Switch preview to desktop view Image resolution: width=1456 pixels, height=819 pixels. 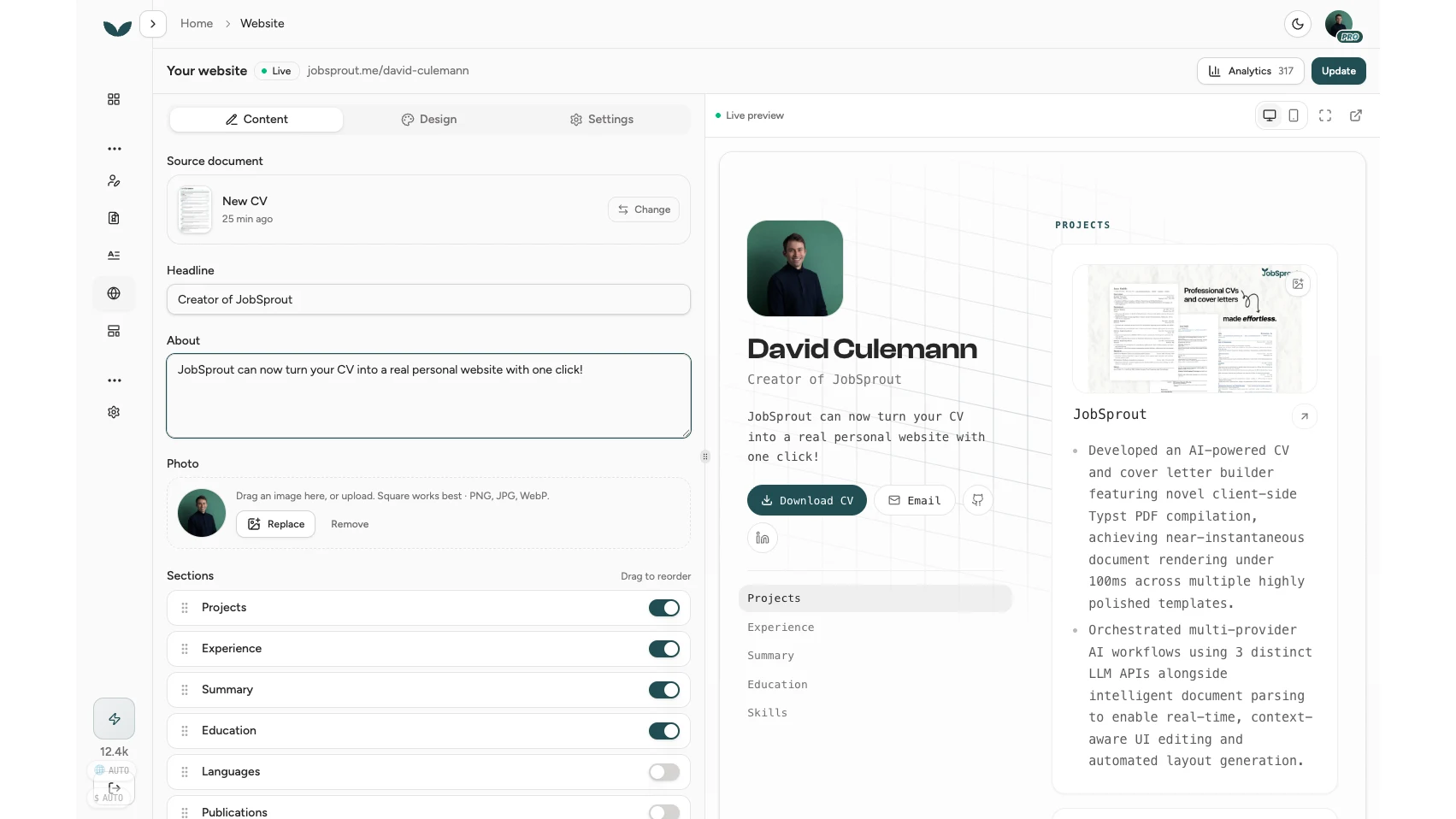(x=1270, y=115)
